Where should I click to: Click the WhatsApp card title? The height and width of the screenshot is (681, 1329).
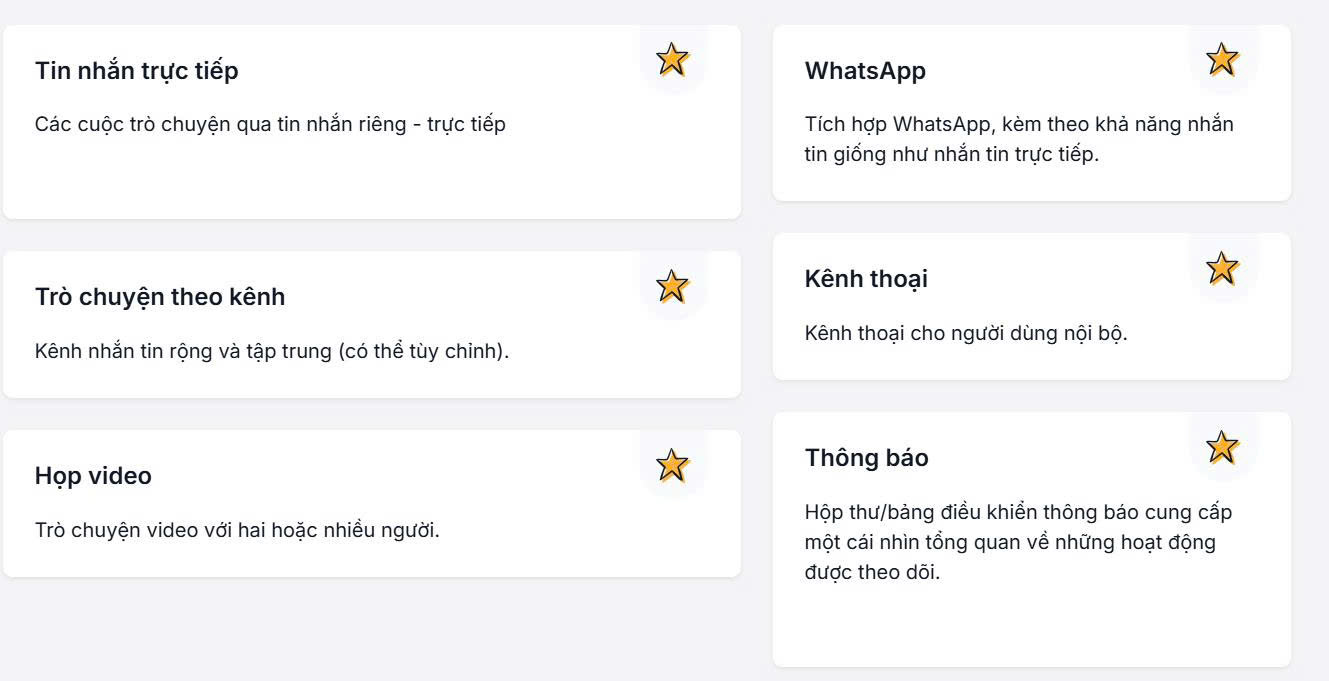click(x=865, y=71)
